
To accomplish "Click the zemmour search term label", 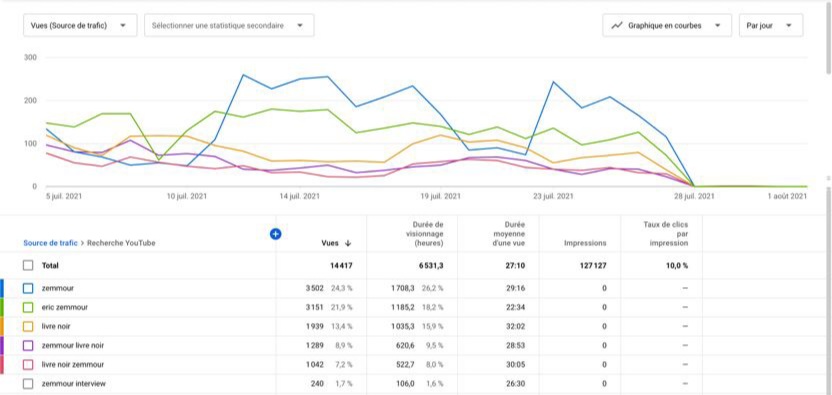I will coord(57,288).
